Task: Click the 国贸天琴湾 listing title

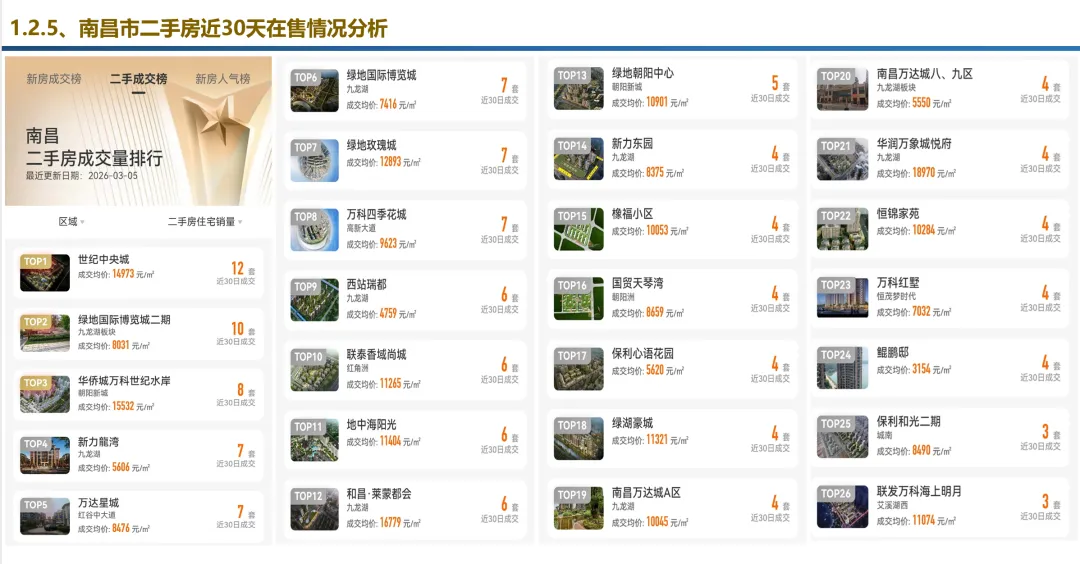Action: tap(637, 283)
